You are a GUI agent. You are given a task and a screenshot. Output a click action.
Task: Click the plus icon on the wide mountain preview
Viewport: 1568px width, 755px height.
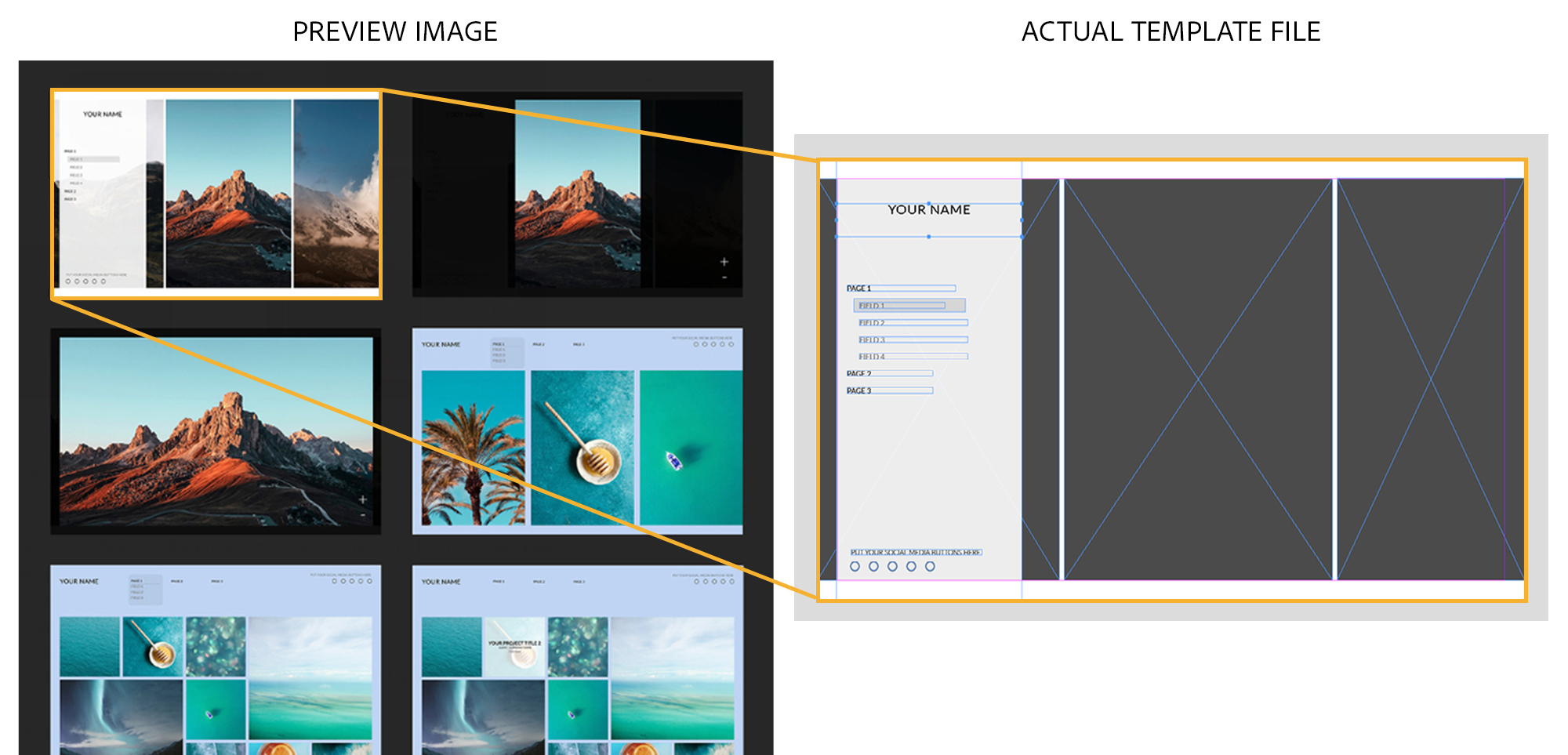click(x=362, y=499)
